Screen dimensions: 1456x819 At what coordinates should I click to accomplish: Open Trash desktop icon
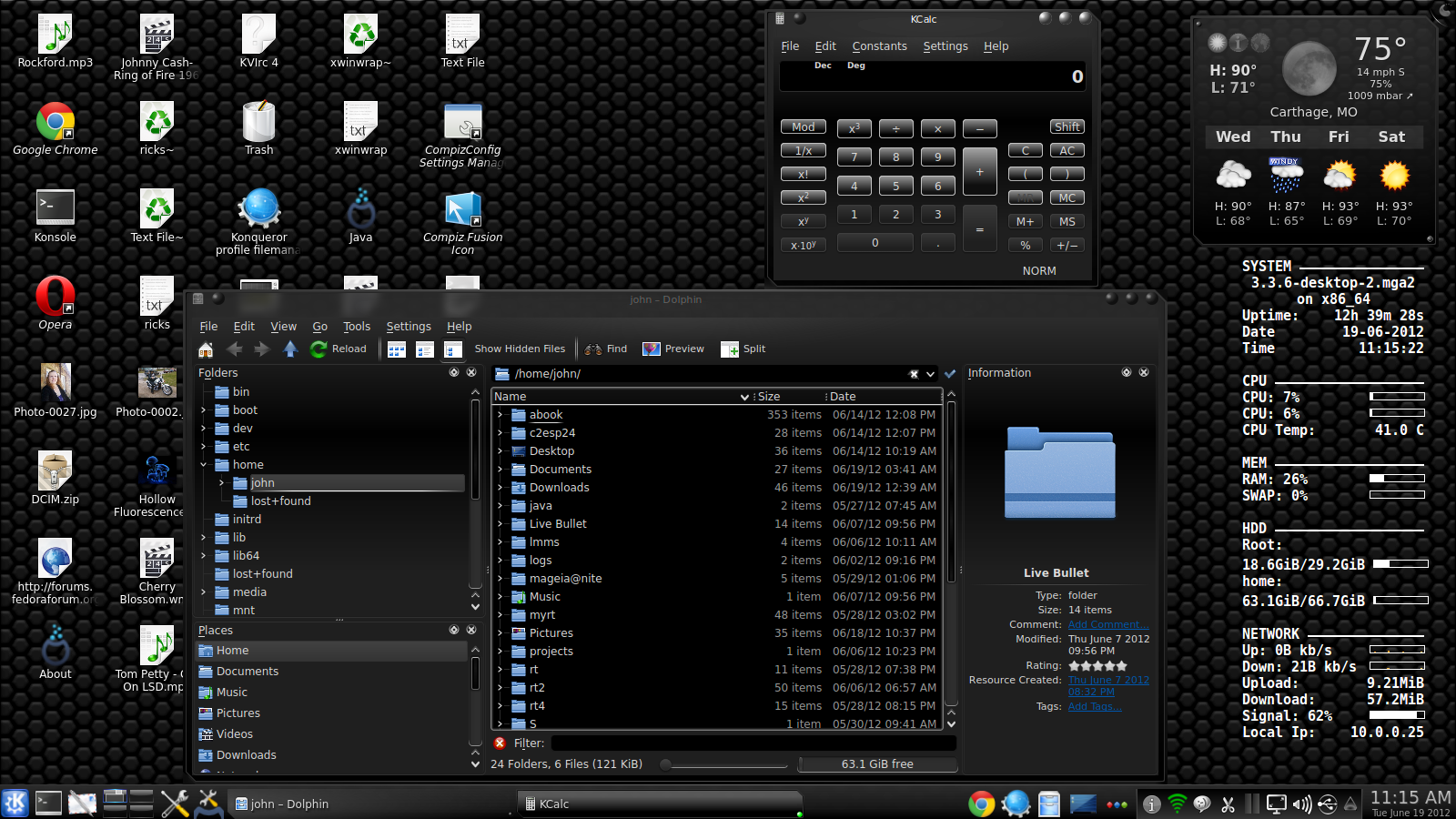pos(259,129)
